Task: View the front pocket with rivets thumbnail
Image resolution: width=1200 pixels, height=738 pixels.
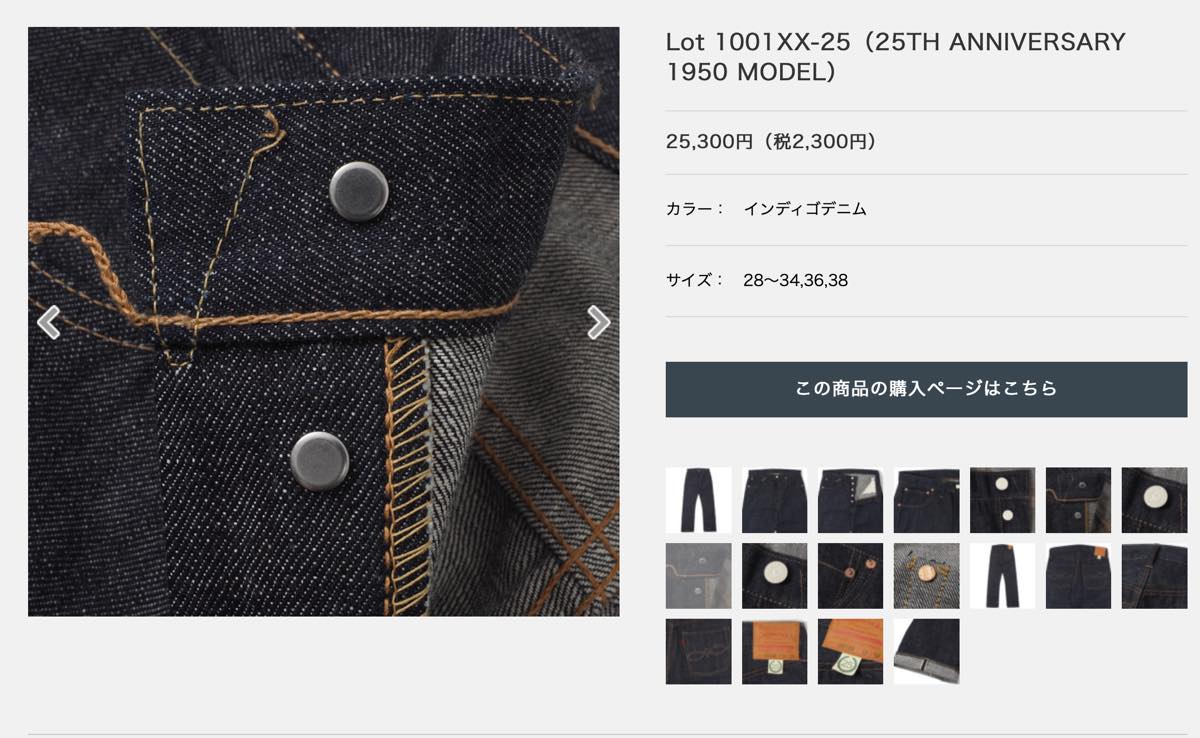Action: [926, 500]
